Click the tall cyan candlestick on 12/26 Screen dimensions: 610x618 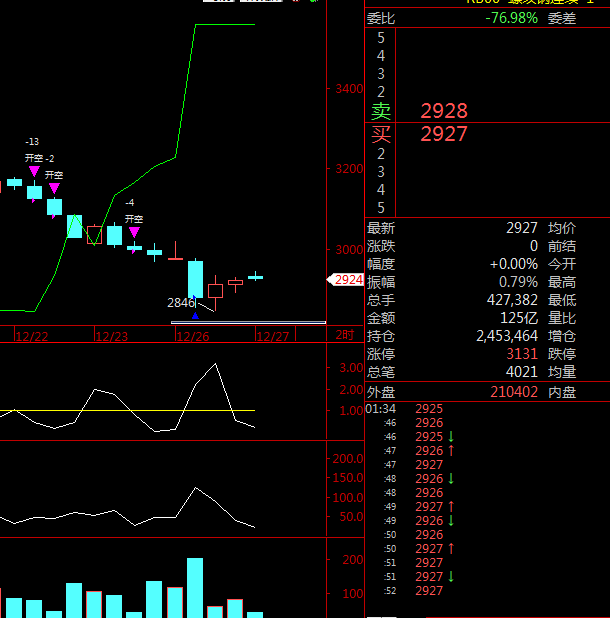(x=195, y=278)
